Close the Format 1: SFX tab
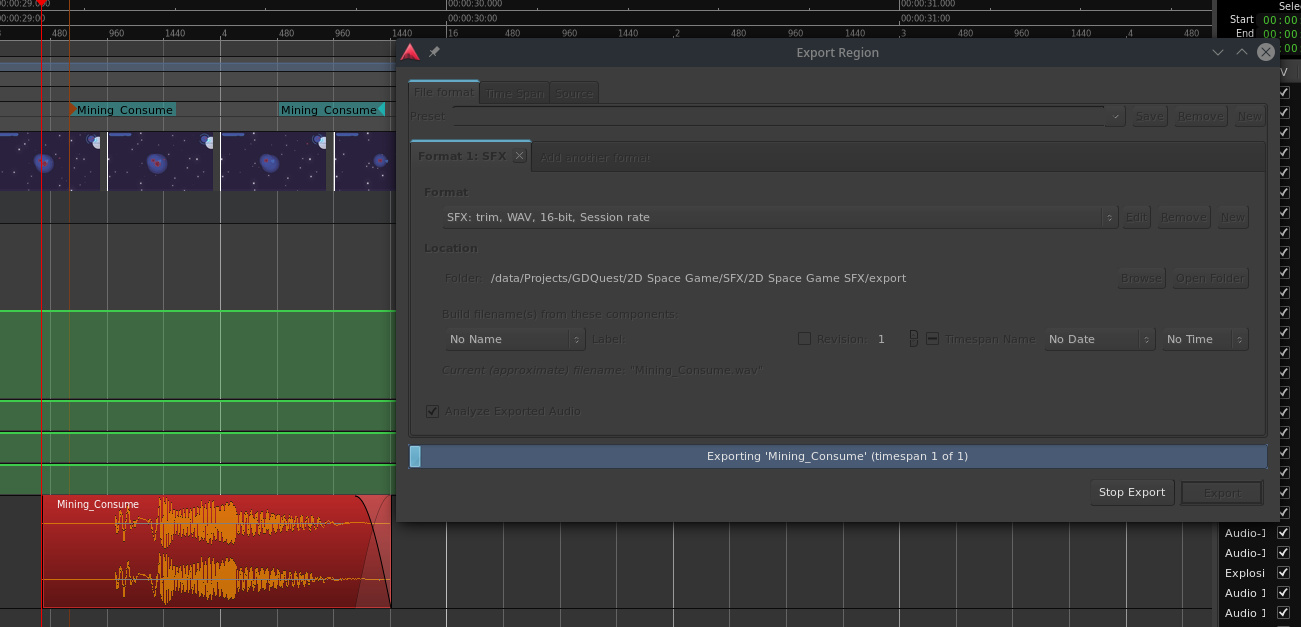The height and width of the screenshot is (627, 1301). [519, 156]
